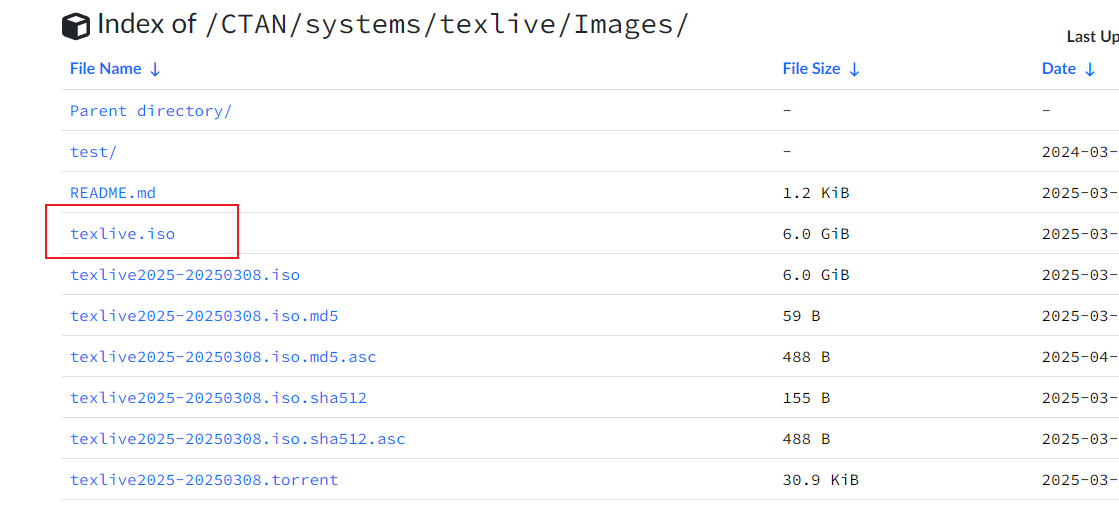Download texlive2025-20250308.iso
1119x507 pixels.
(185, 275)
